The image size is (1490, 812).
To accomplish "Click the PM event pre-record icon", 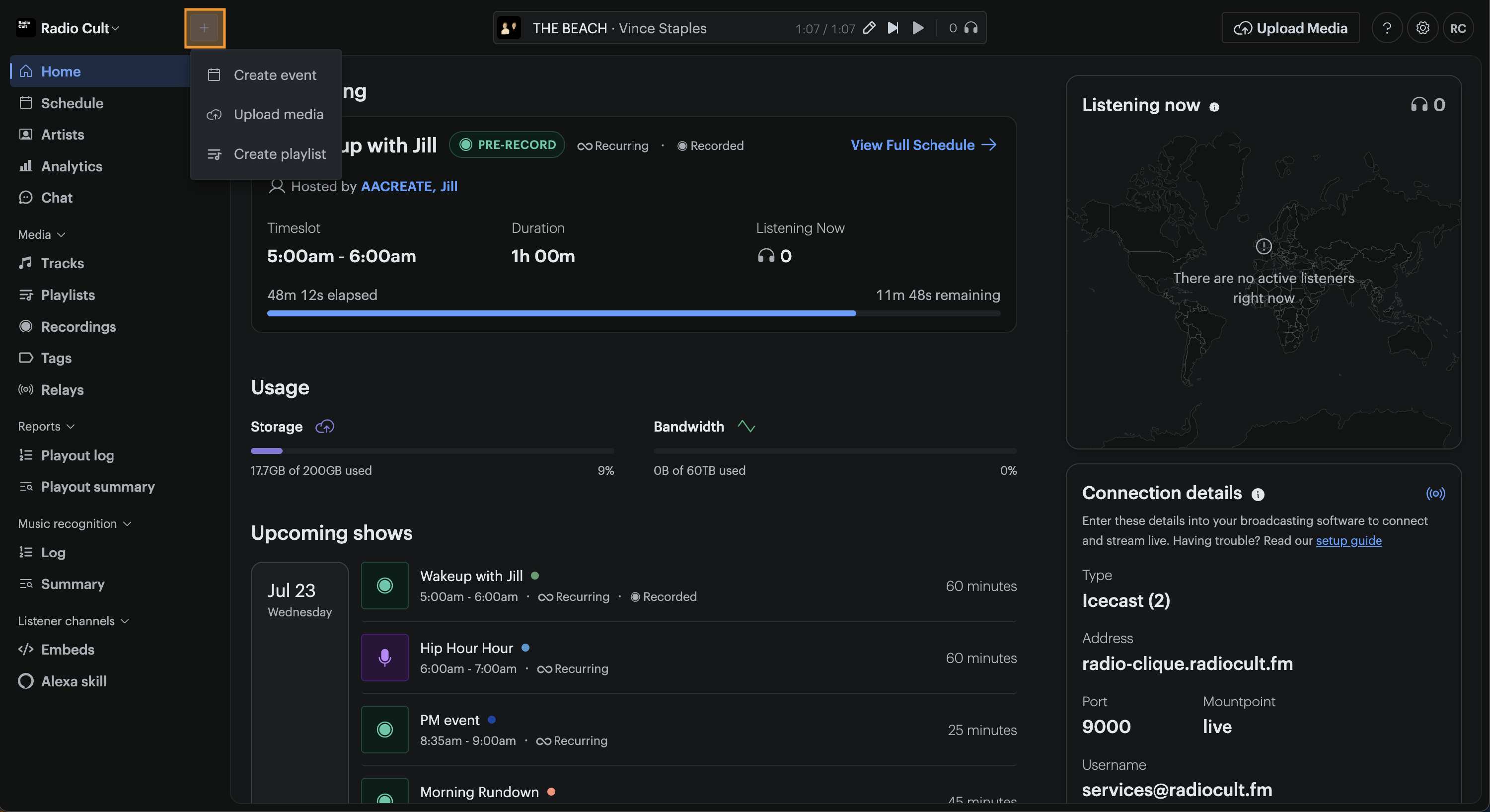I will 384,729.
